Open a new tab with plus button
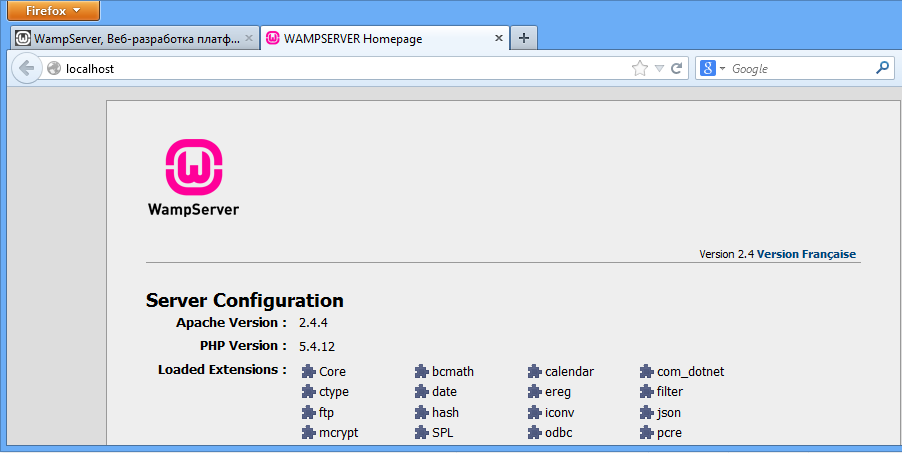This screenshot has height=453, width=902. [x=525, y=38]
